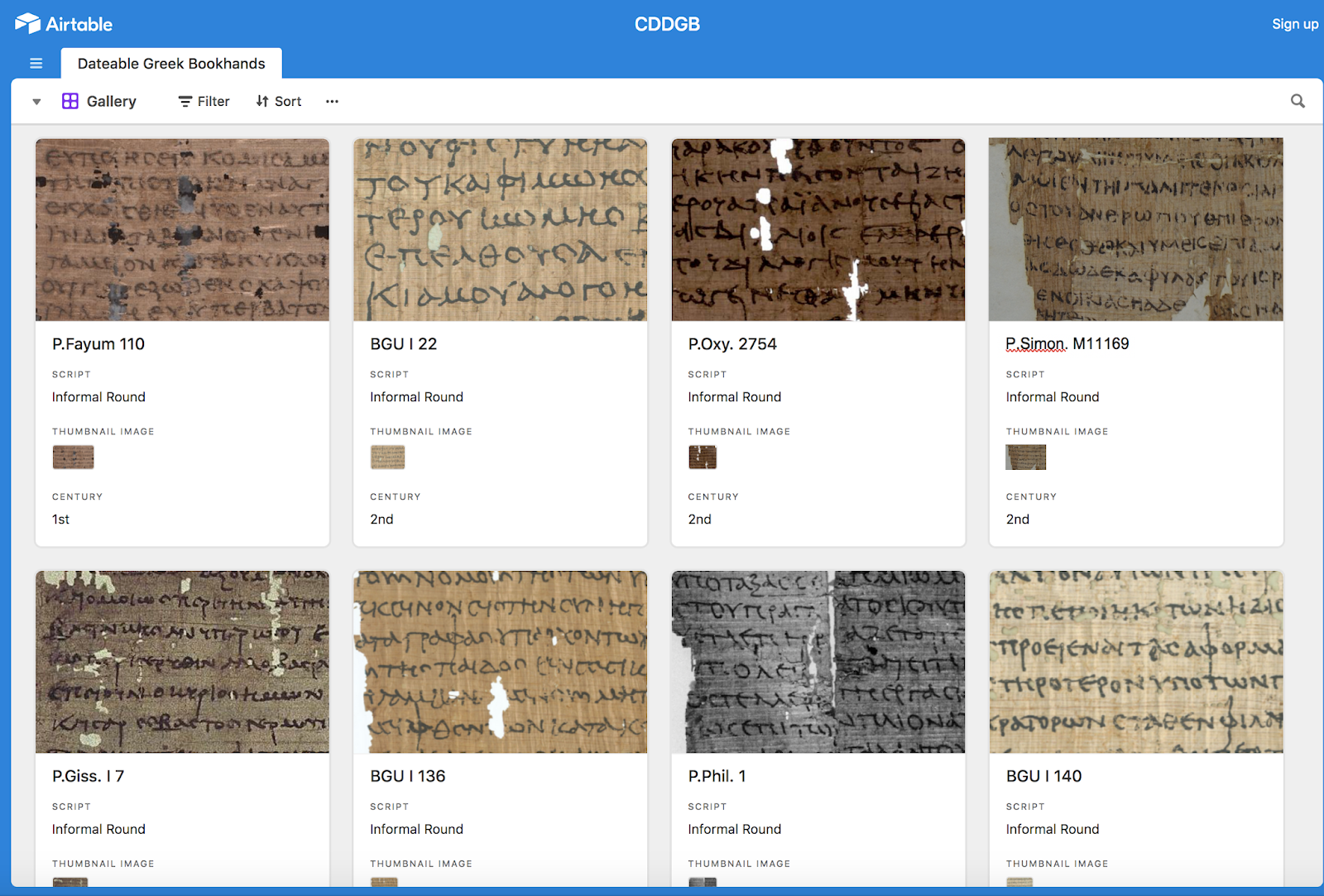The height and width of the screenshot is (896, 1324).
Task: Click the CDDGB base title
Action: click(667, 24)
